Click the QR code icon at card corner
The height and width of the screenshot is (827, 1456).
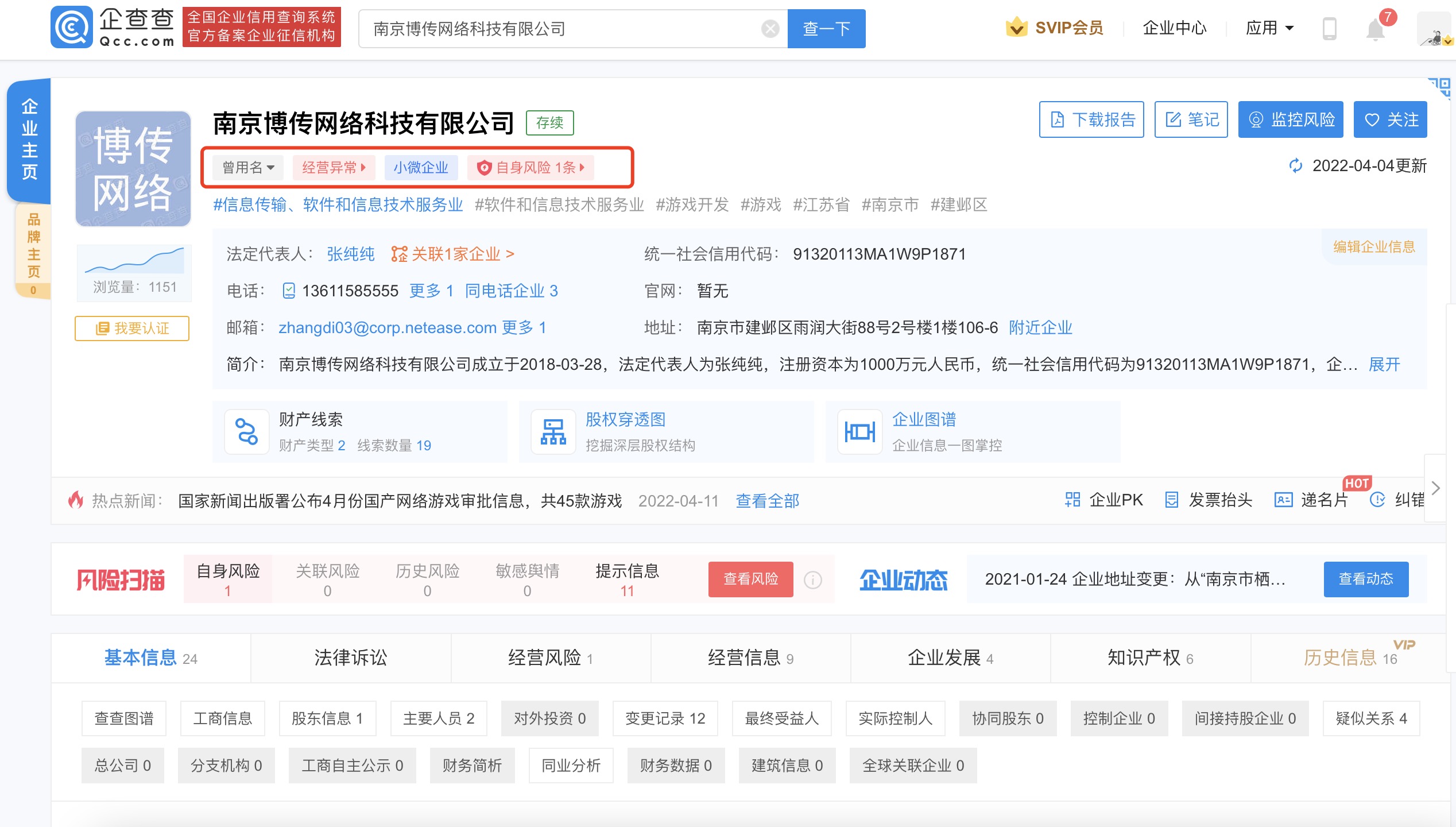coord(1439,87)
